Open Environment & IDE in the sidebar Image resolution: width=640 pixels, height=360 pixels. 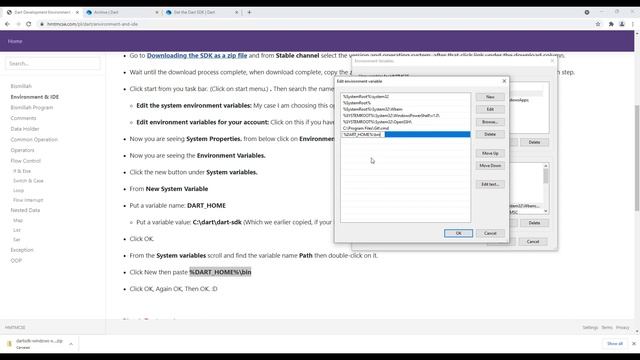(x=35, y=97)
